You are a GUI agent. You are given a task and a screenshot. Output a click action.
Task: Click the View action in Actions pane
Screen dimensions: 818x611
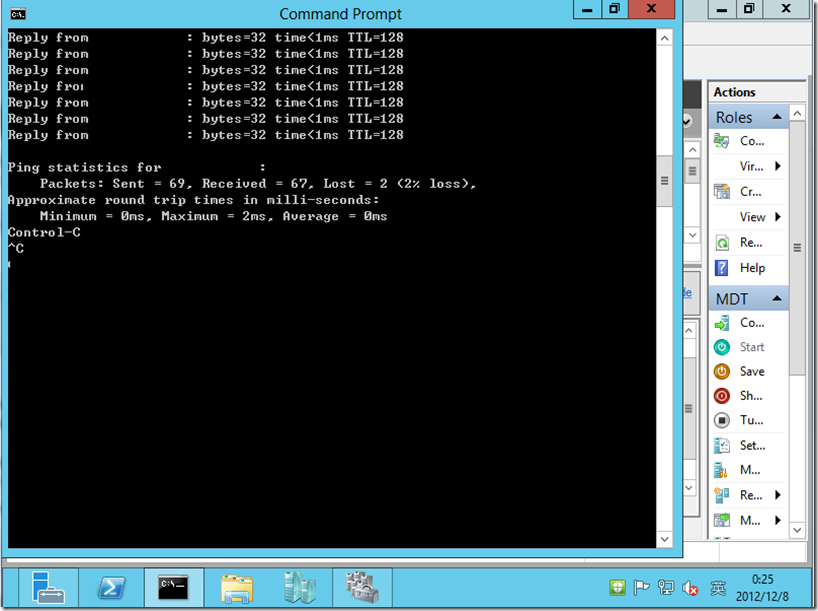(752, 217)
